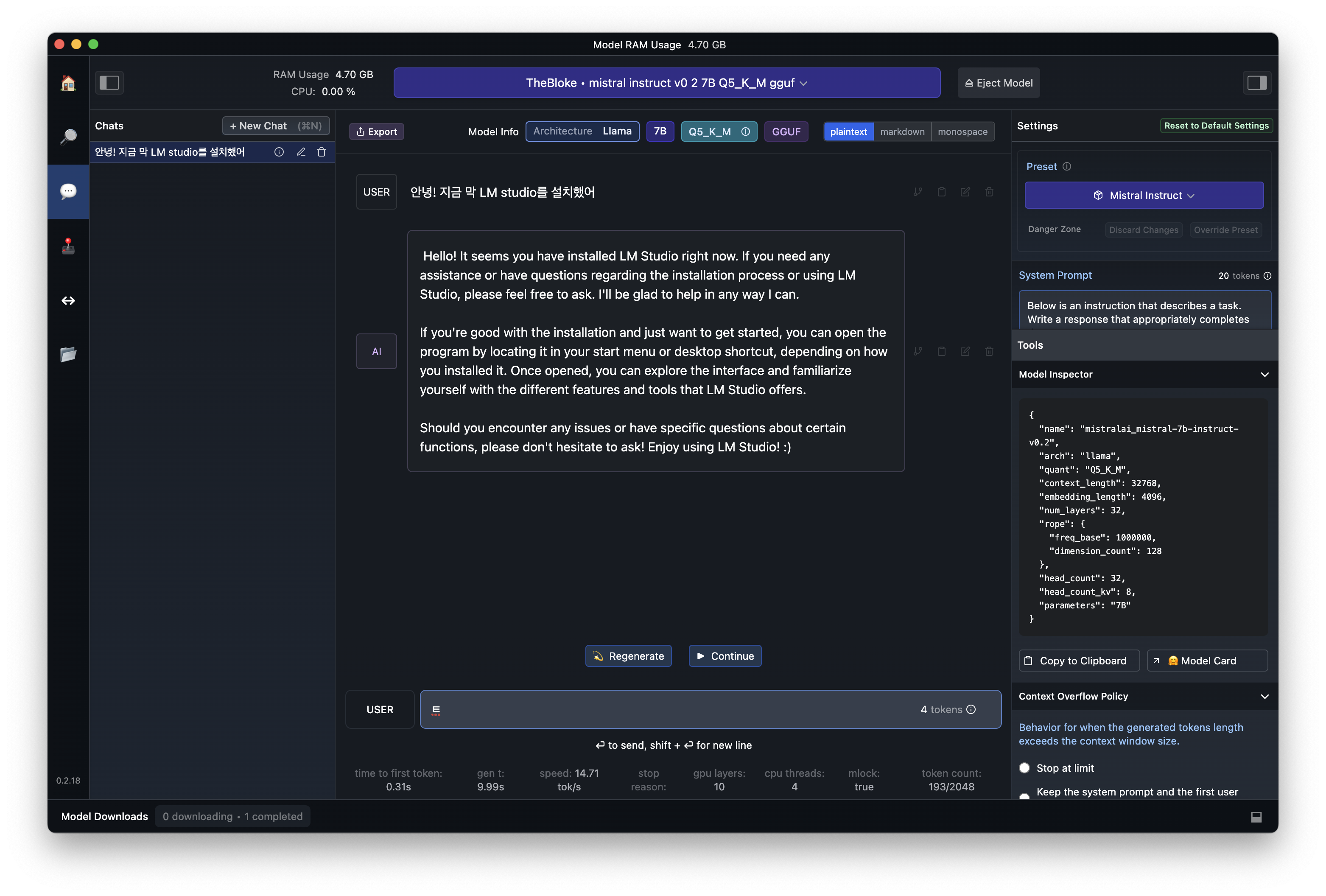Image resolution: width=1326 pixels, height=896 pixels.
Task: Click the Eject Model button
Action: (x=999, y=83)
